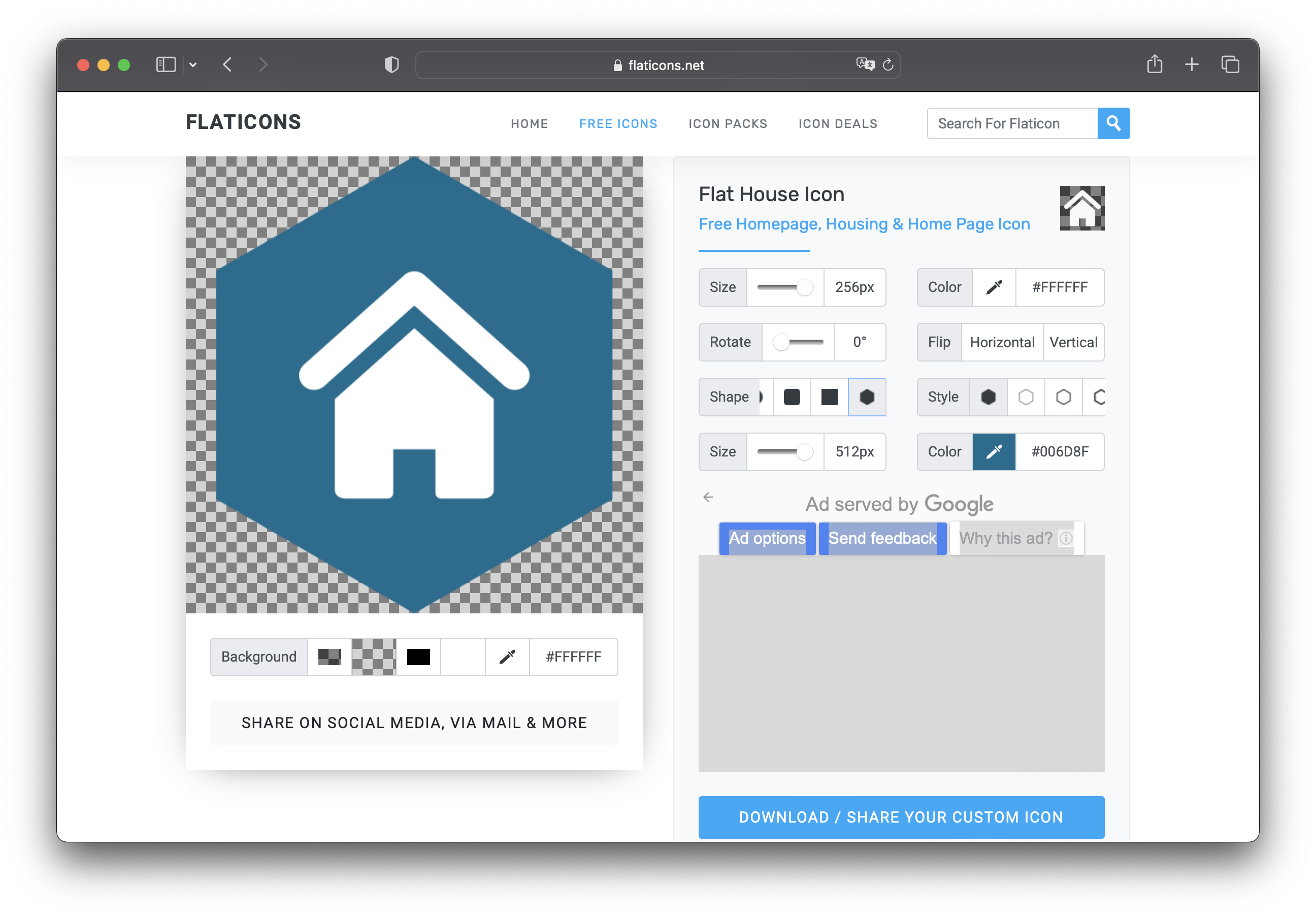Click the icon color #FFFFFF hex field

[x=1060, y=287]
